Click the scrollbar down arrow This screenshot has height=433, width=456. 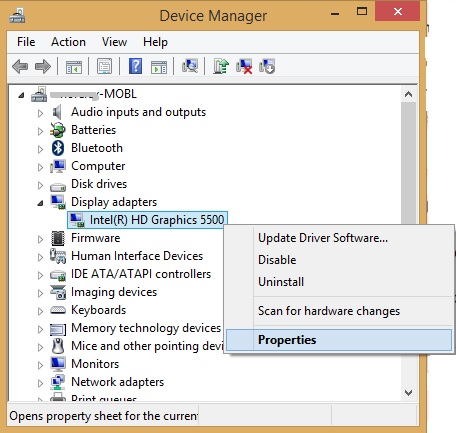coord(408,393)
